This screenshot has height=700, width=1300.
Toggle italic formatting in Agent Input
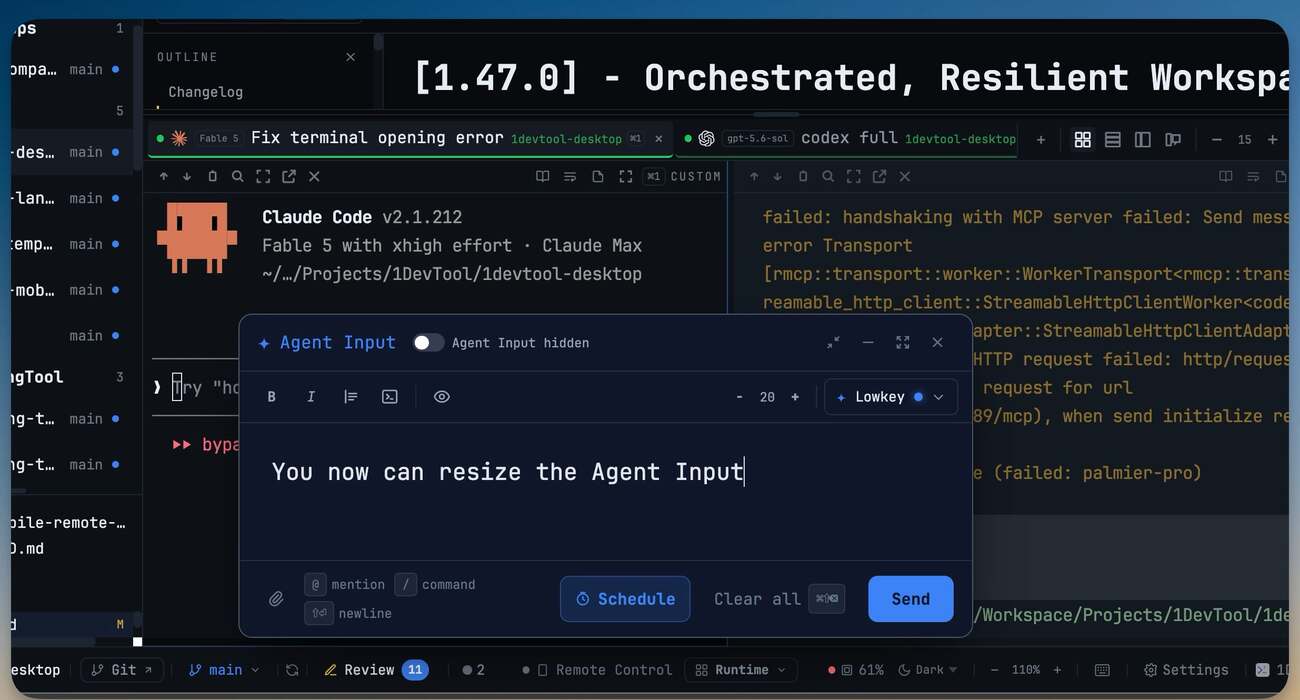(x=311, y=397)
